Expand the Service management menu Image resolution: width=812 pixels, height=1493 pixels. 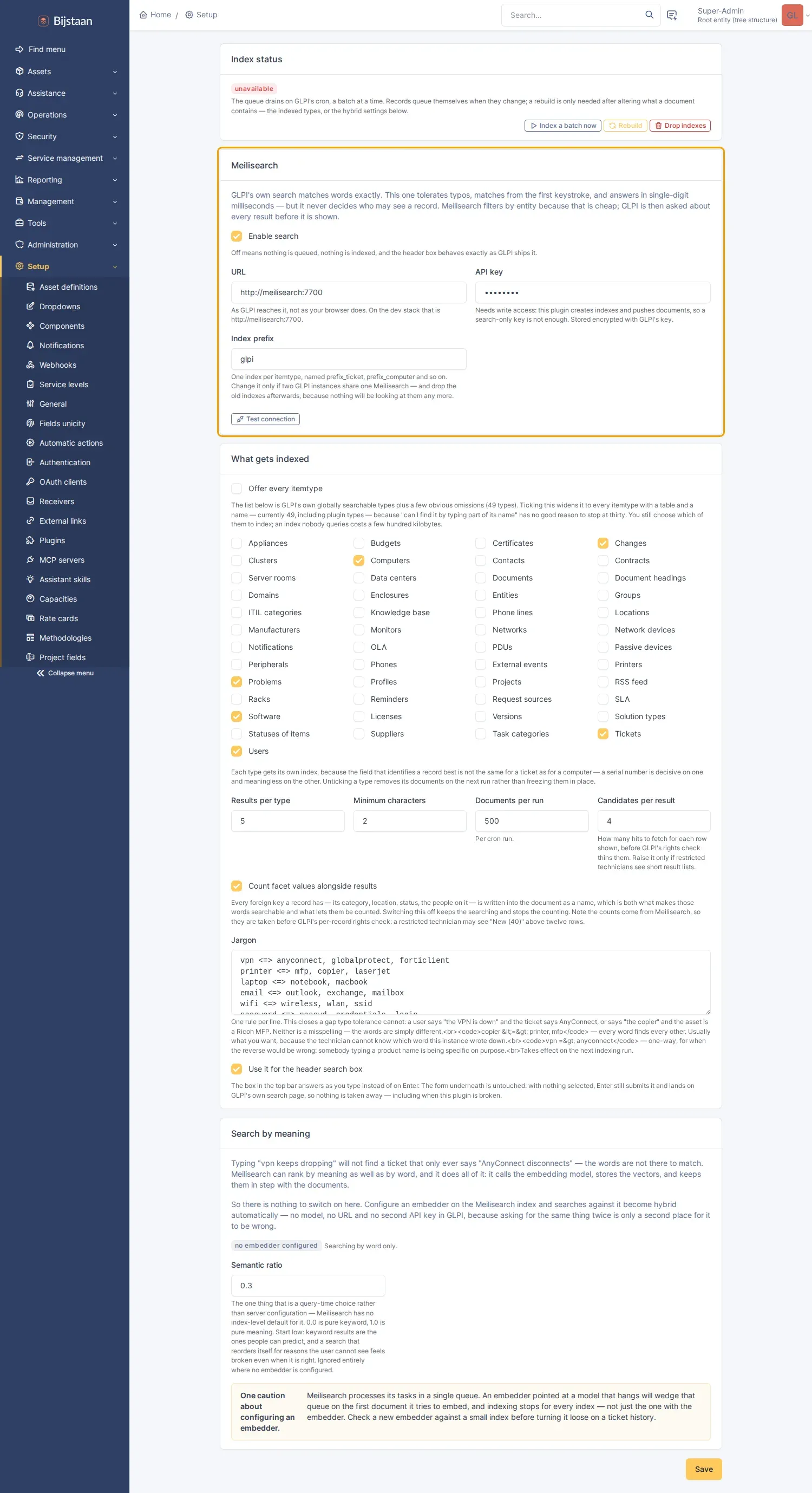(65, 158)
